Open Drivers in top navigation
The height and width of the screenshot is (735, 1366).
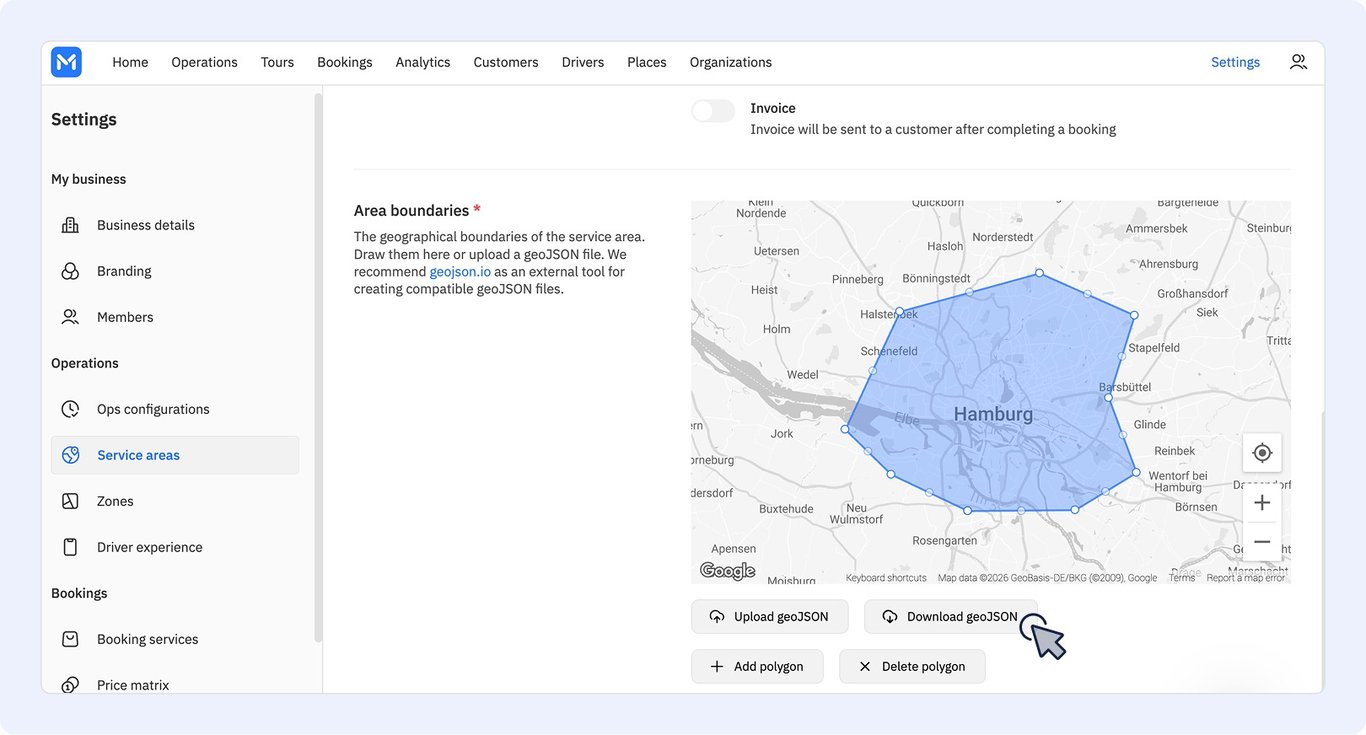pos(583,62)
